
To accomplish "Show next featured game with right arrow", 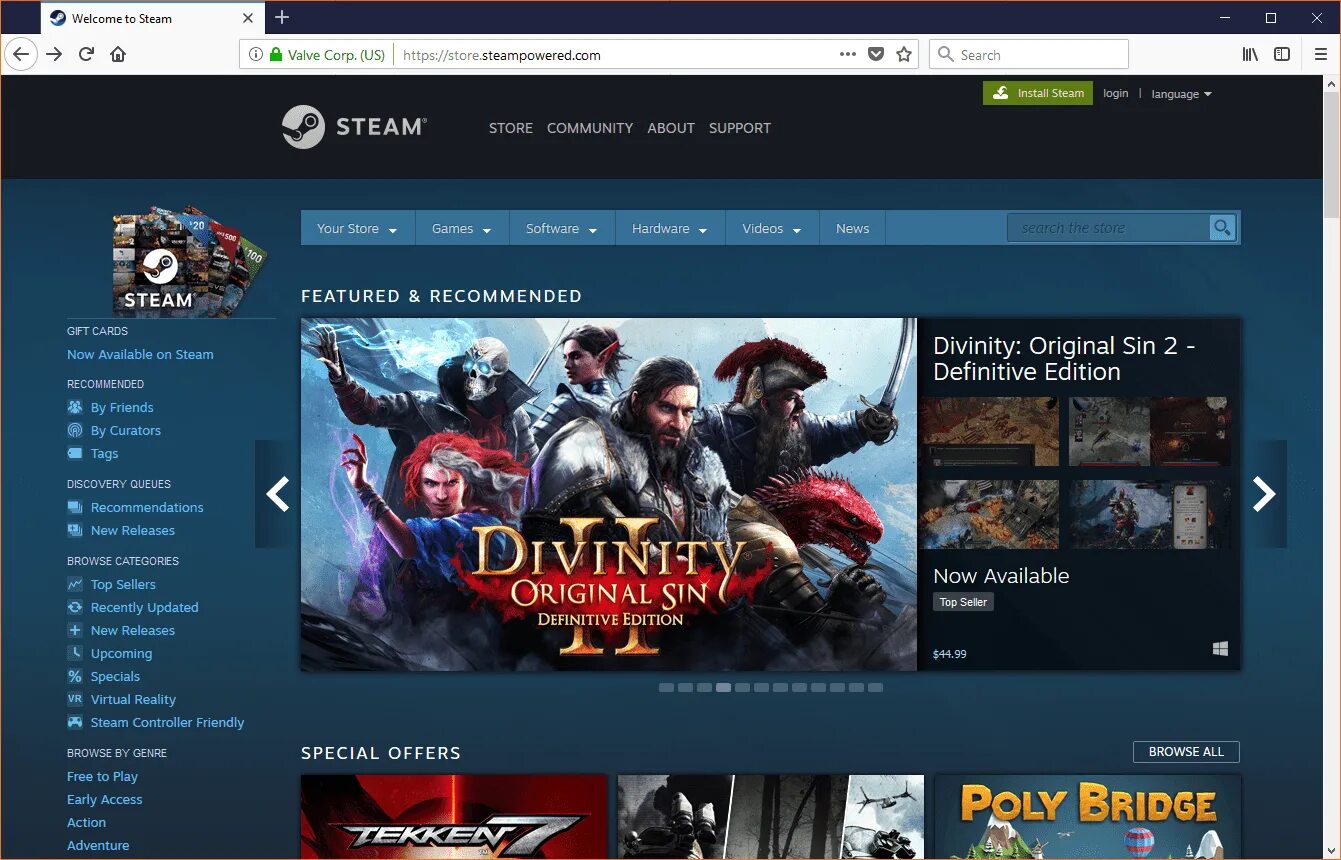I will [x=1264, y=494].
